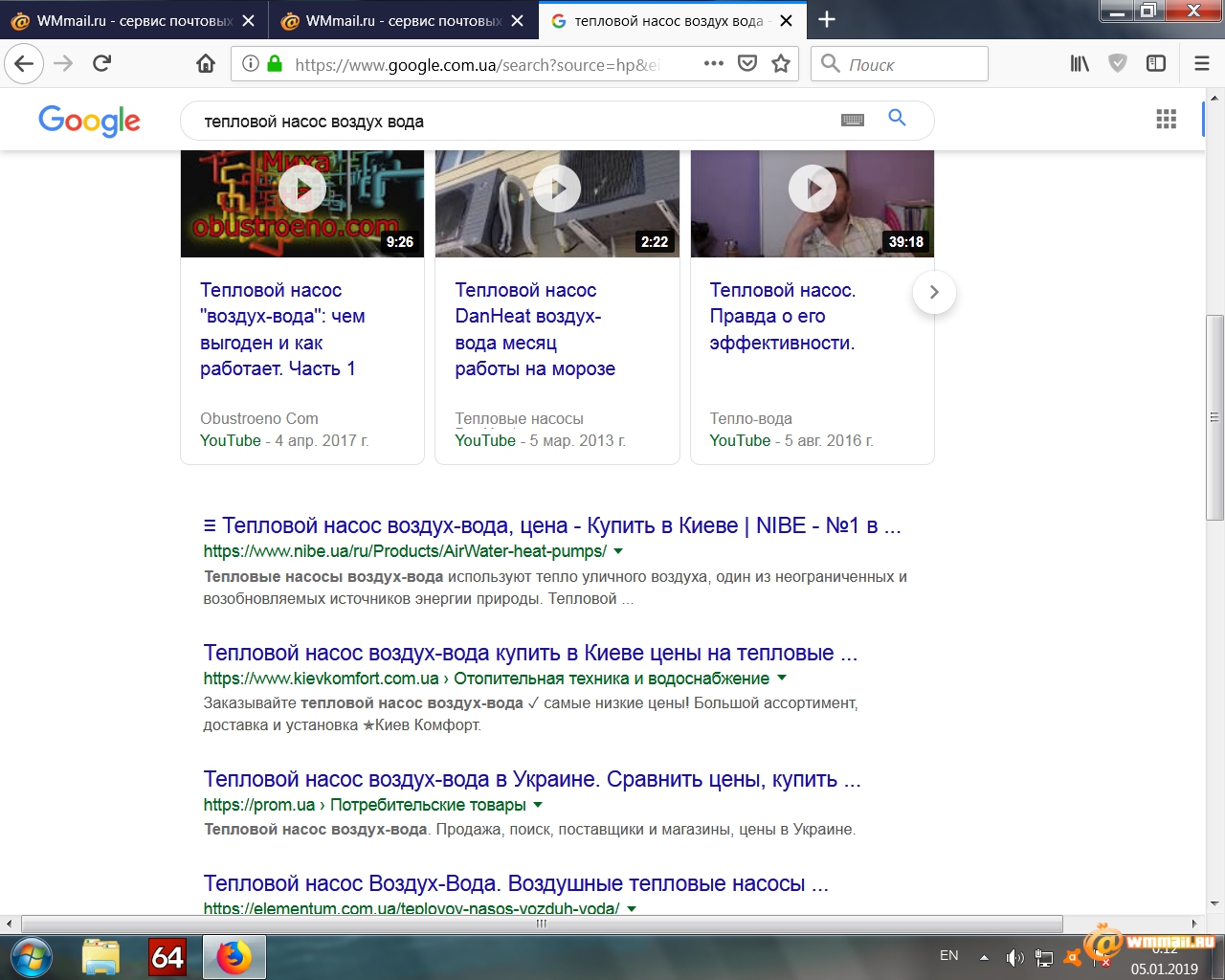Switch to the second WMmail.ru tab

(390, 20)
